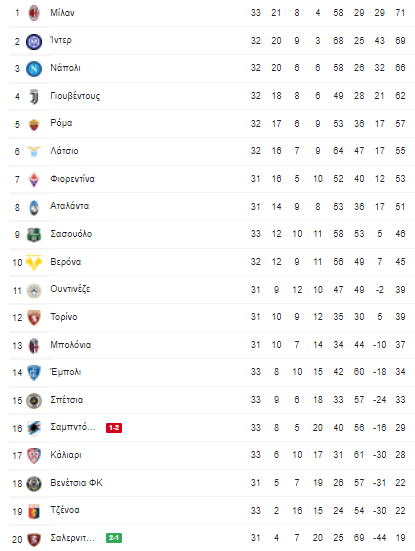Click the Σαλερνιτάνα green 2-1 score badge

point(114,538)
